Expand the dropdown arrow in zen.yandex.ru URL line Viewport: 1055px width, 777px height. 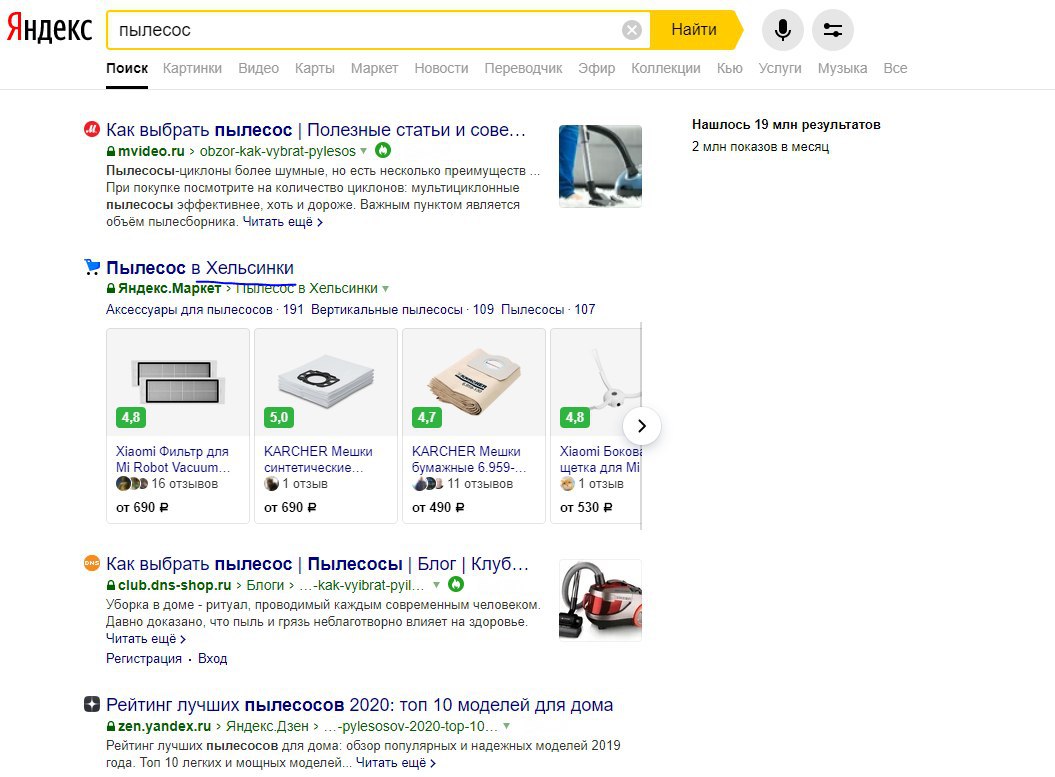[507, 727]
